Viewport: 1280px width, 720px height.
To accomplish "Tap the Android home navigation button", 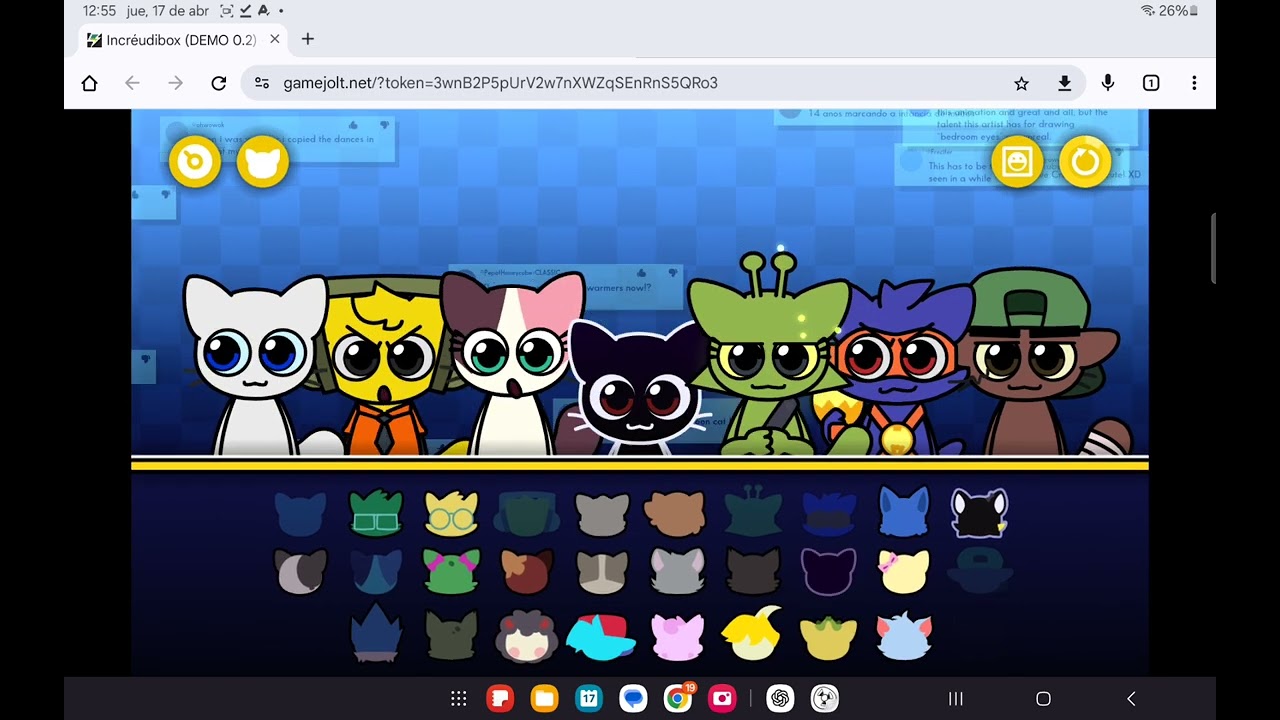I will tap(1043, 699).
